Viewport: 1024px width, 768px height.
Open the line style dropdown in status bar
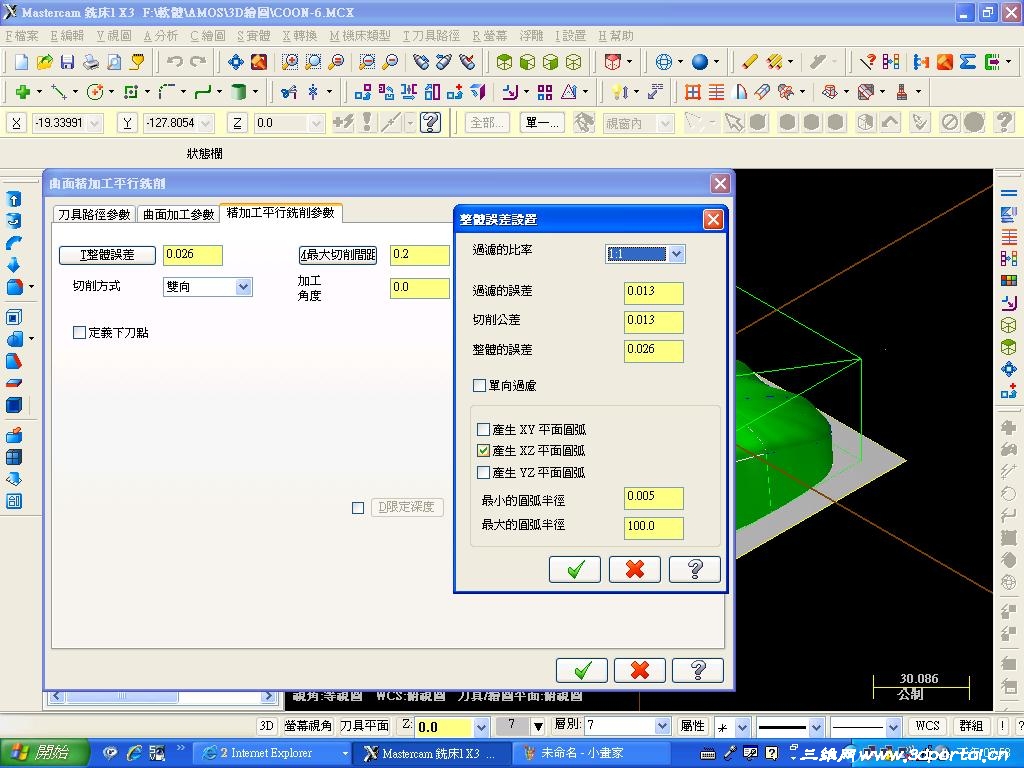[816, 726]
